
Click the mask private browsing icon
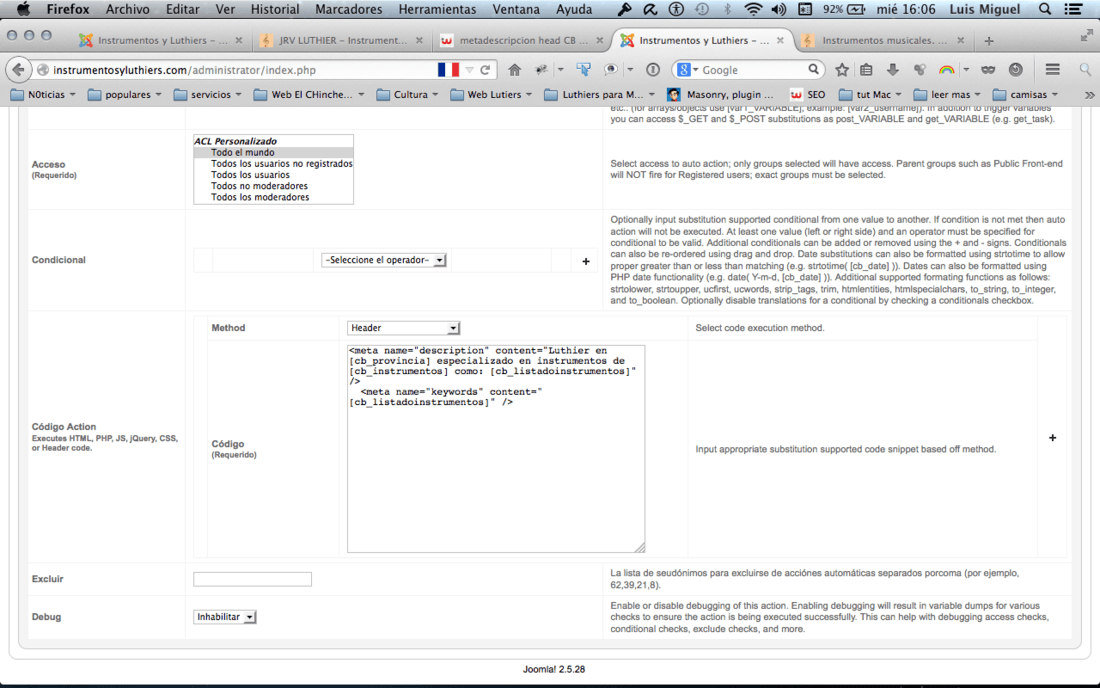[x=988, y=69]
